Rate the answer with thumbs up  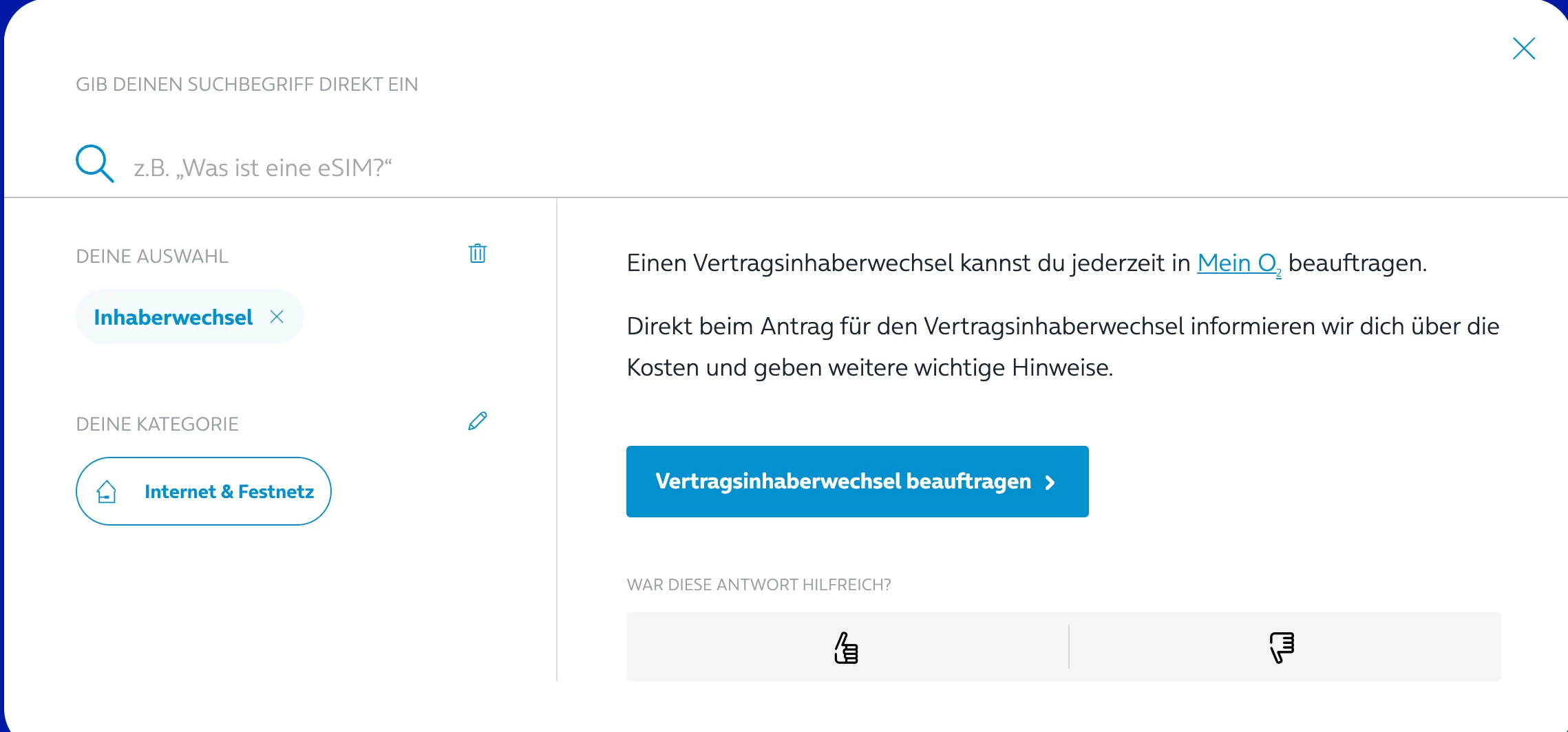(847, 647)
